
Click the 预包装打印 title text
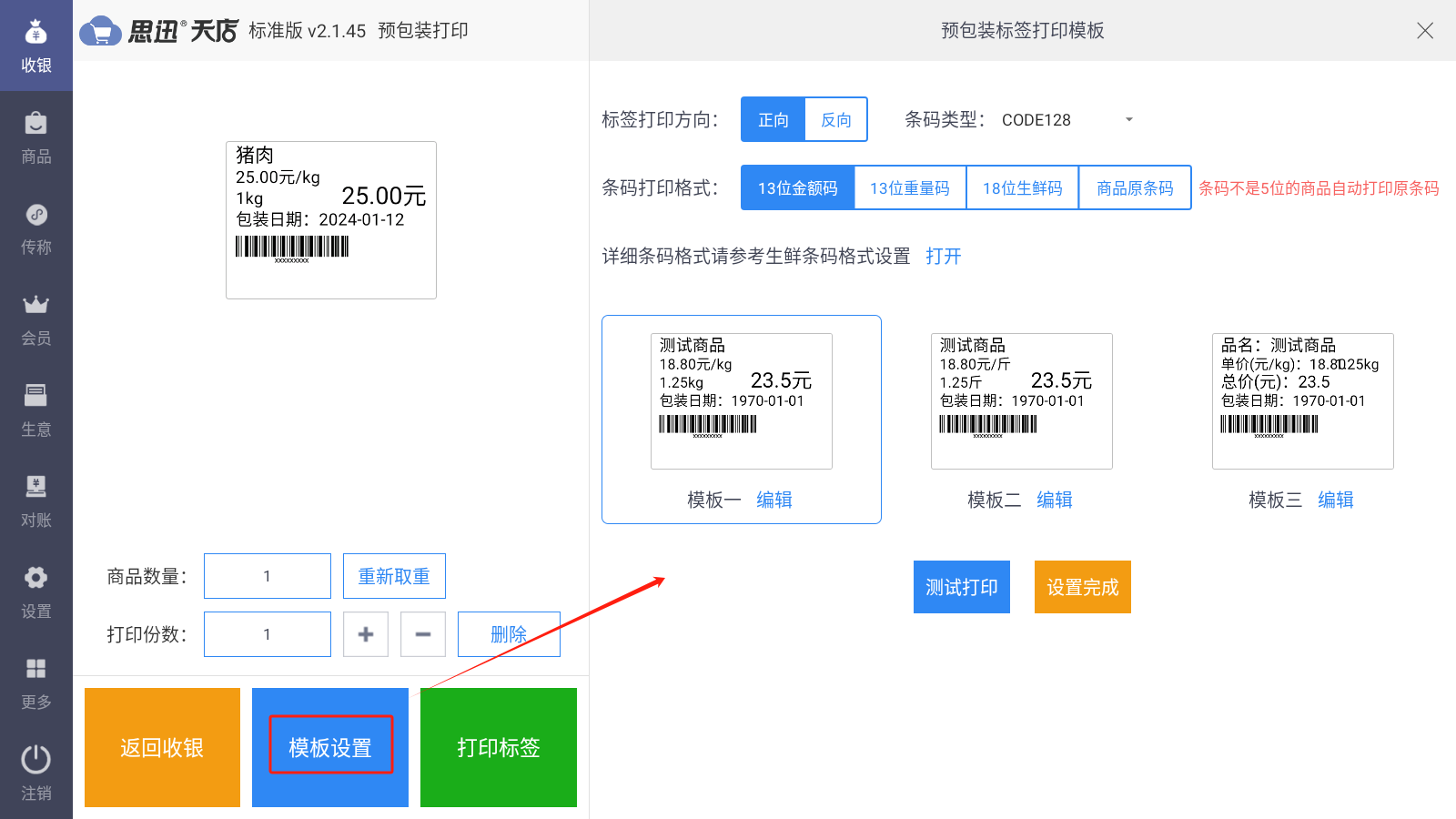click(423, 31)
